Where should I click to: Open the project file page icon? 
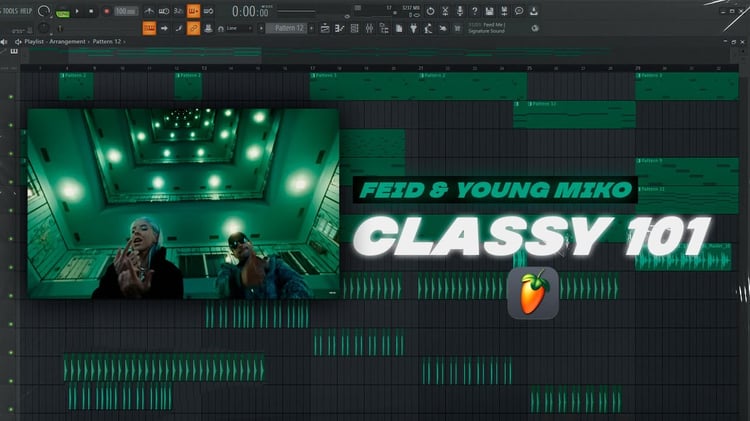point(399,29)
